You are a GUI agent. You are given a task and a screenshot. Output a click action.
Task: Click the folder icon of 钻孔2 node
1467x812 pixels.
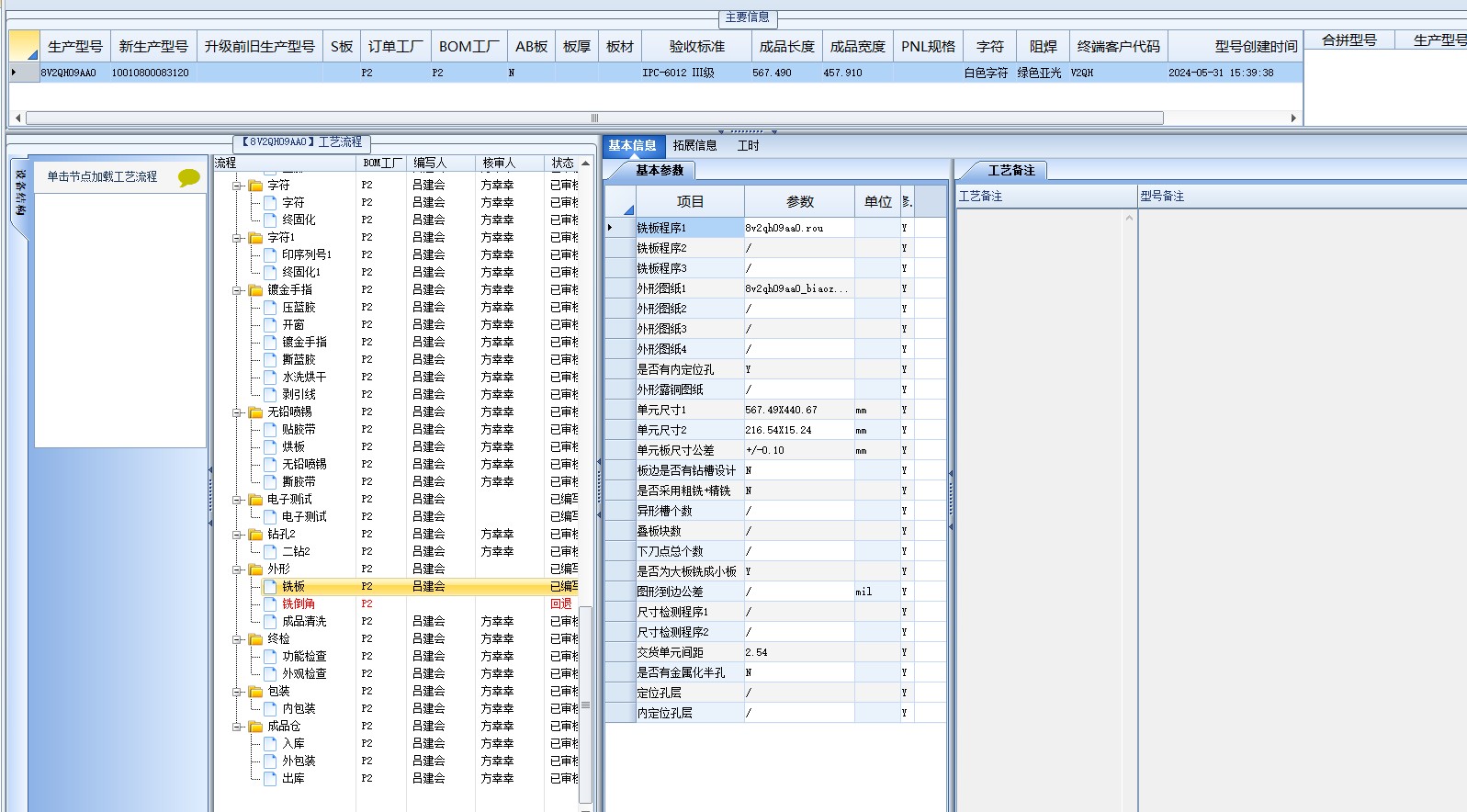[256, 535]
